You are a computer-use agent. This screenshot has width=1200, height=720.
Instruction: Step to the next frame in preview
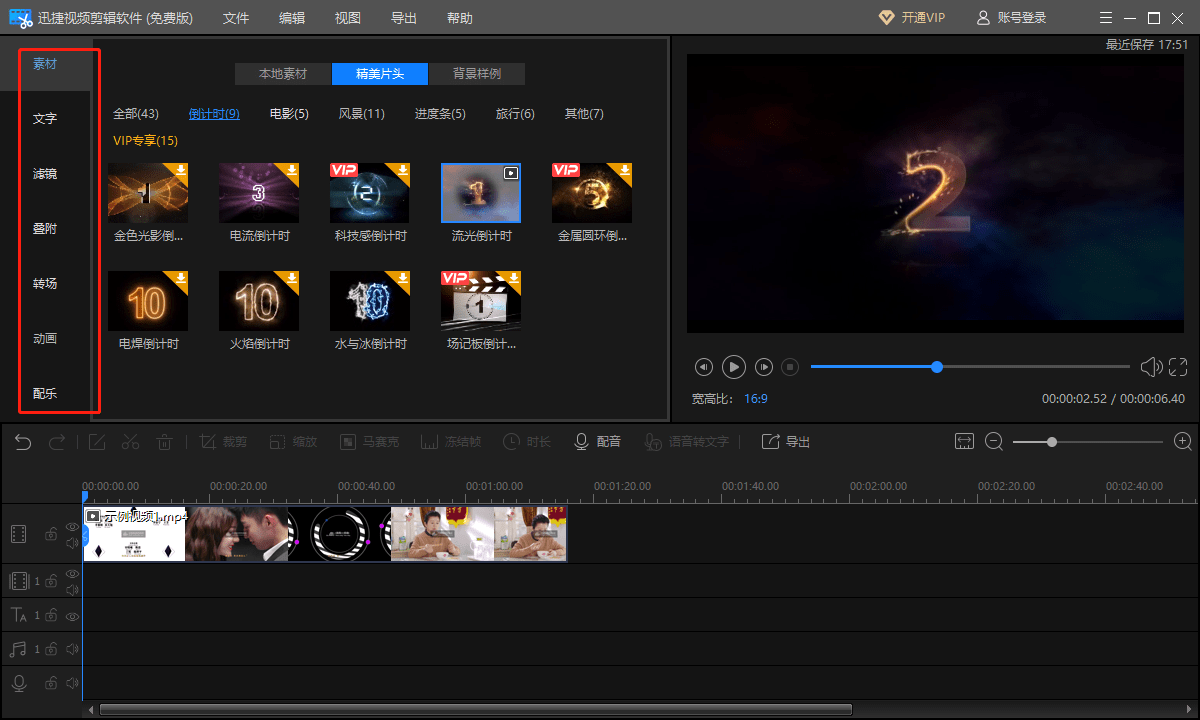tap(764, 367)
